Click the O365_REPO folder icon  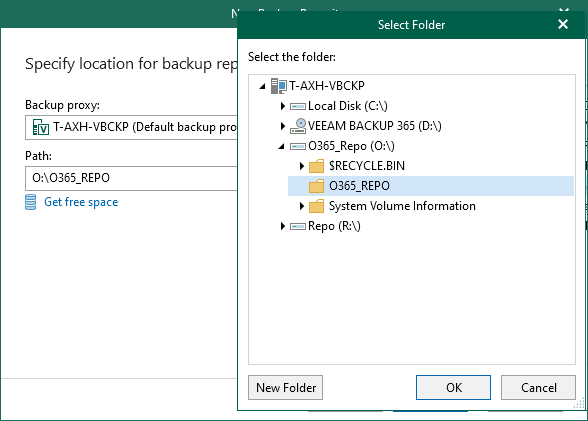click(x=316, y=186)
